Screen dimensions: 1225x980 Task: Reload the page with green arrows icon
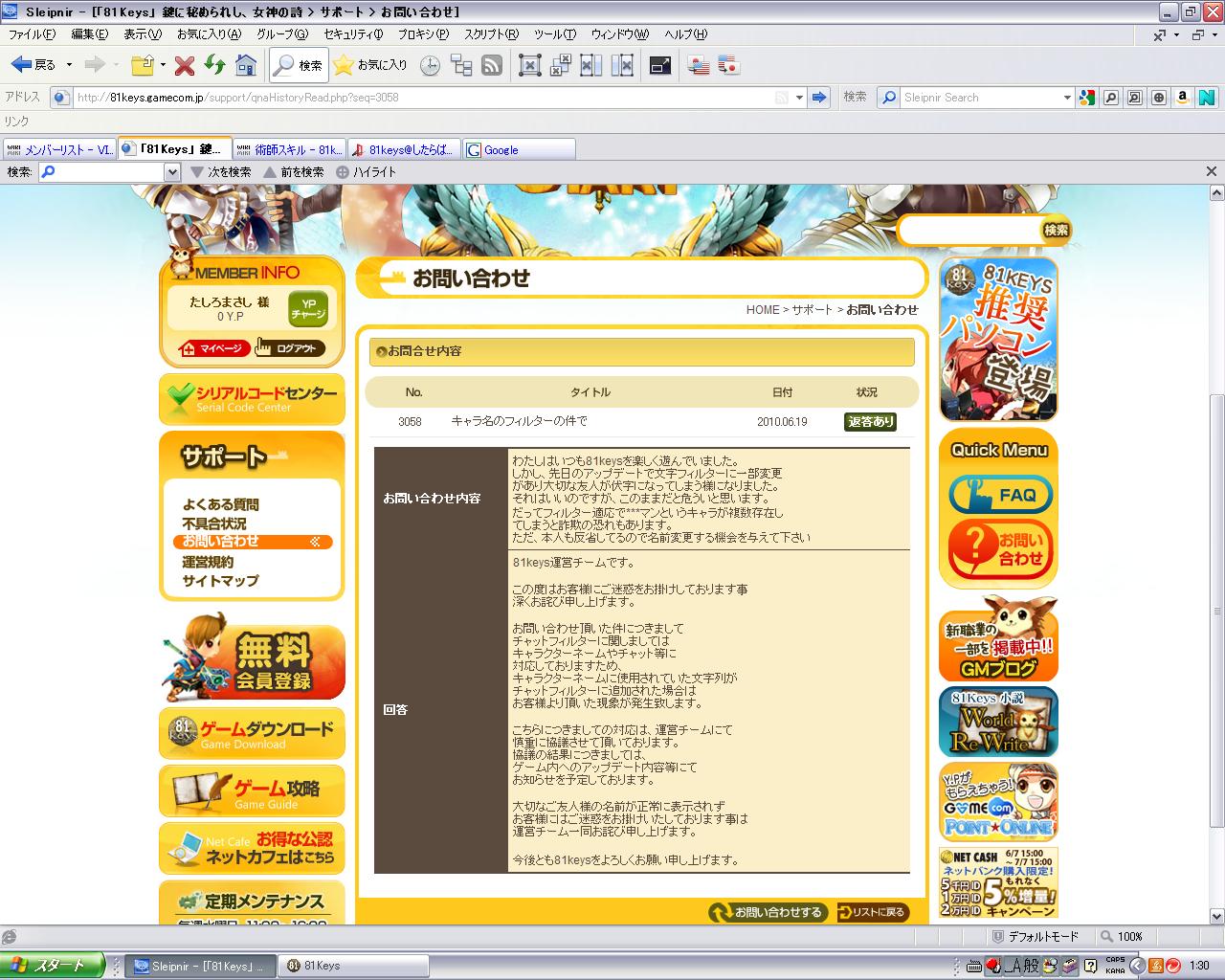click(214, 65)
